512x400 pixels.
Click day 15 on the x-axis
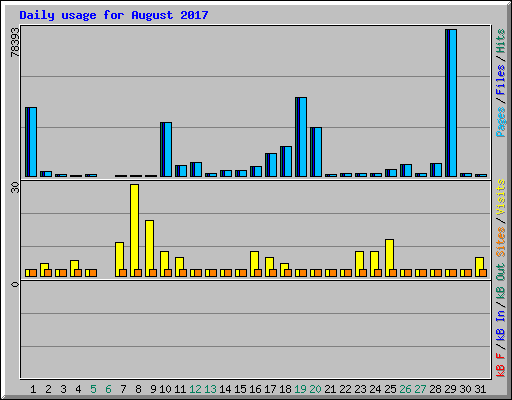[x=240, y=389]
